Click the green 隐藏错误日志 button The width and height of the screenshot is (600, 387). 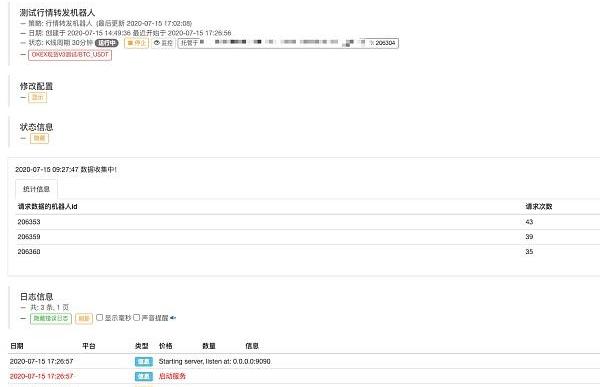click(51, 318)
